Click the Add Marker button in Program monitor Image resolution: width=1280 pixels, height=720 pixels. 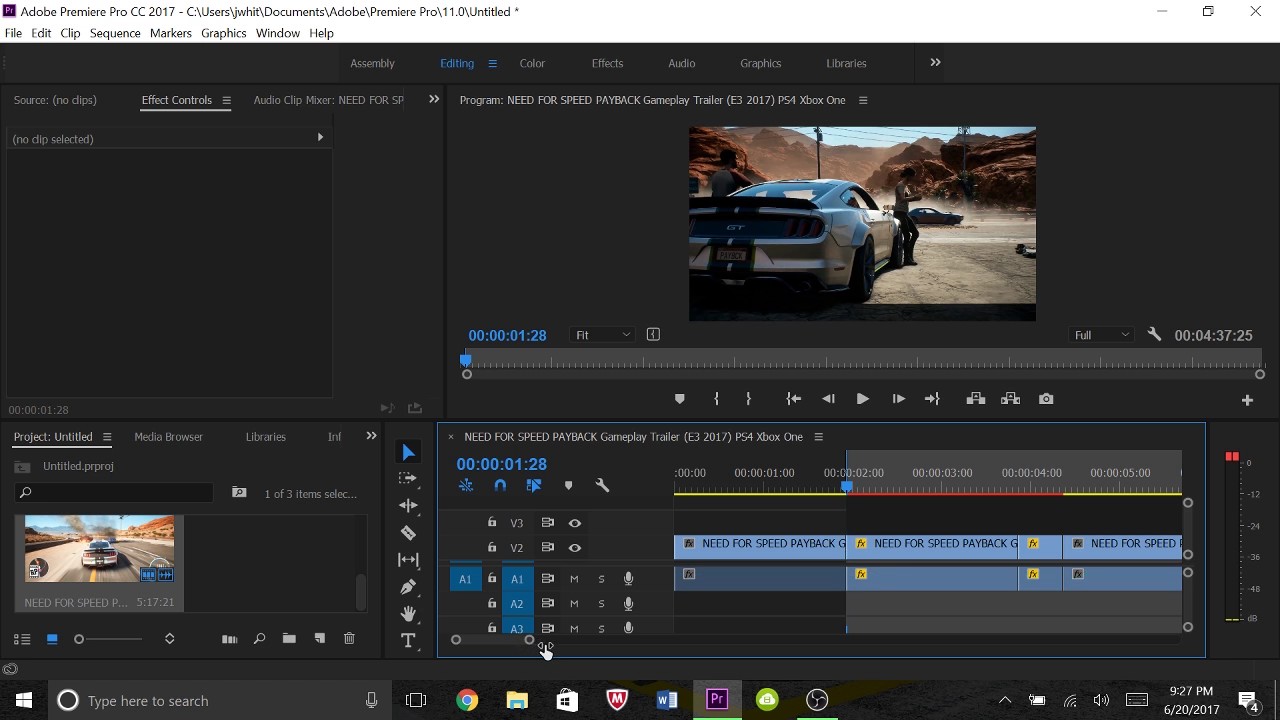click(680, 399)
